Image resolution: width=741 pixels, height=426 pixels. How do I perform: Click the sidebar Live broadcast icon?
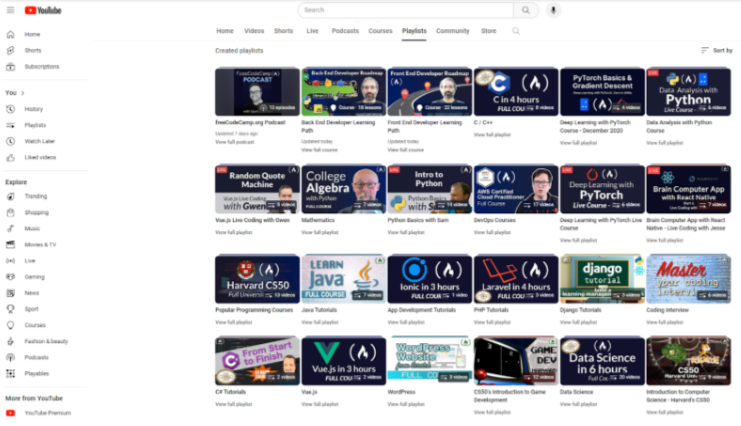[x=10, y=261]
